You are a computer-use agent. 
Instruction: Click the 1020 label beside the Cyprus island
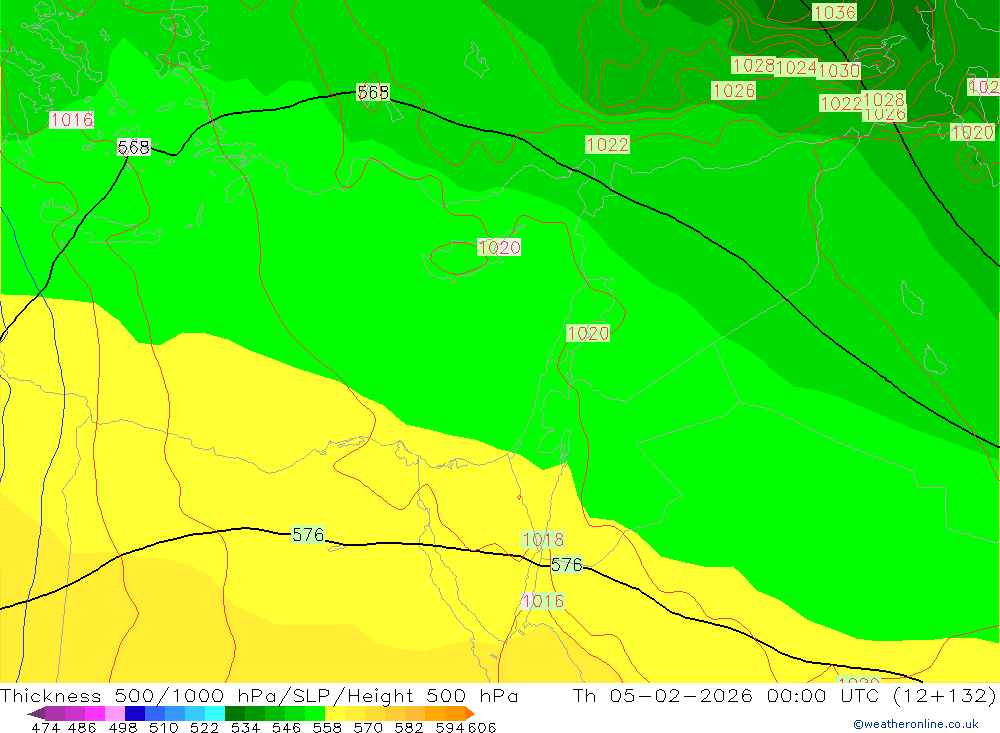click(x=499, y=247)
